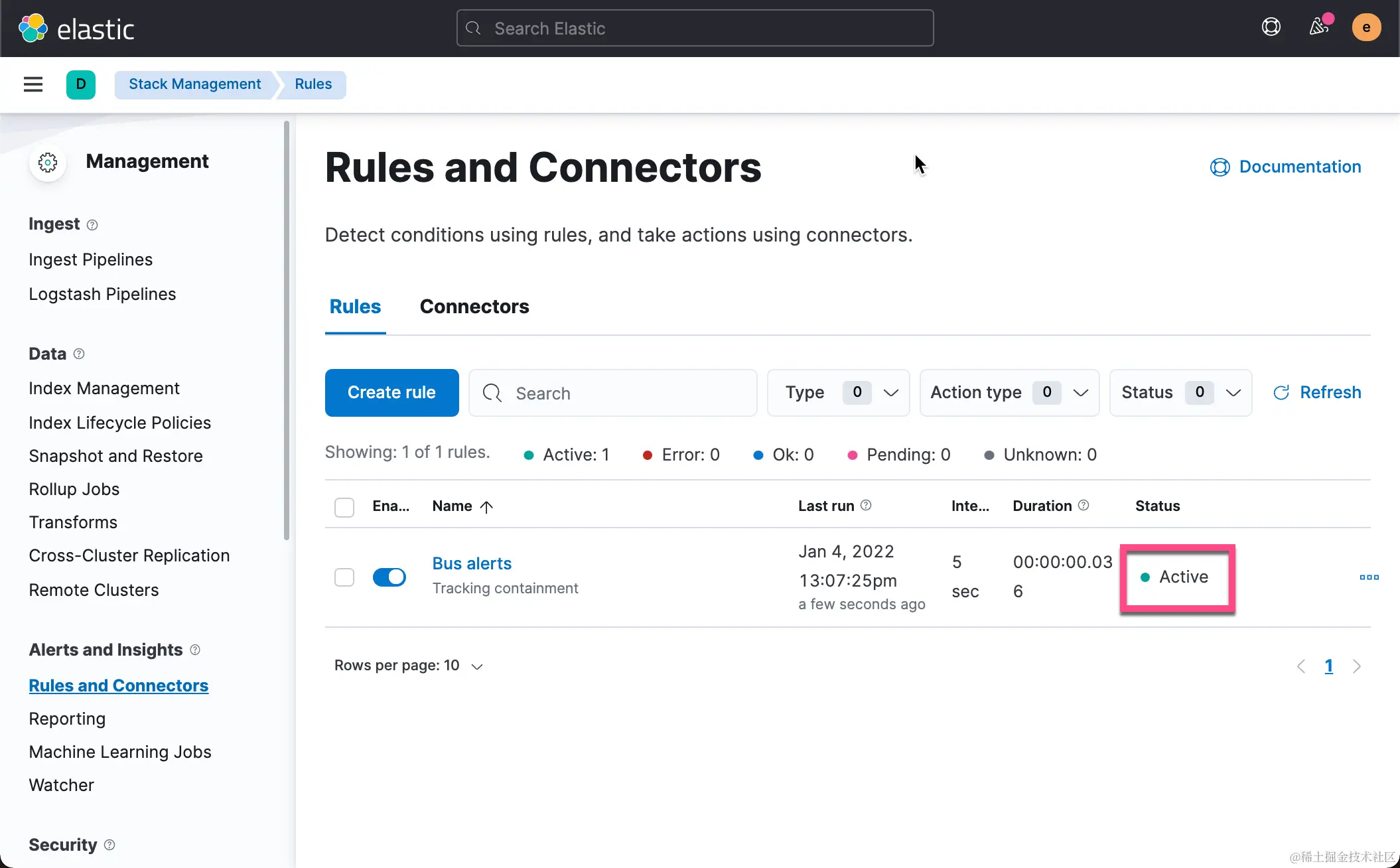Disable the Bus alerts rule toggle

click(389, 577)
